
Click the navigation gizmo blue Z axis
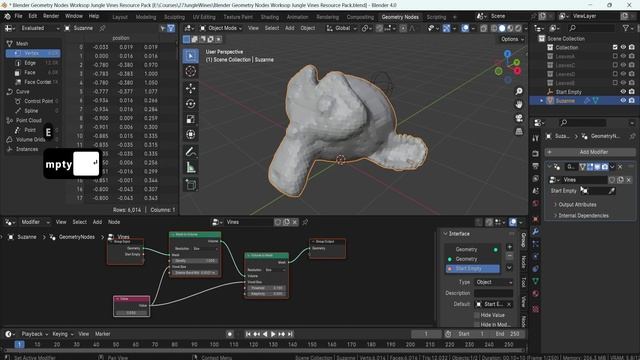tap(507, 54)
